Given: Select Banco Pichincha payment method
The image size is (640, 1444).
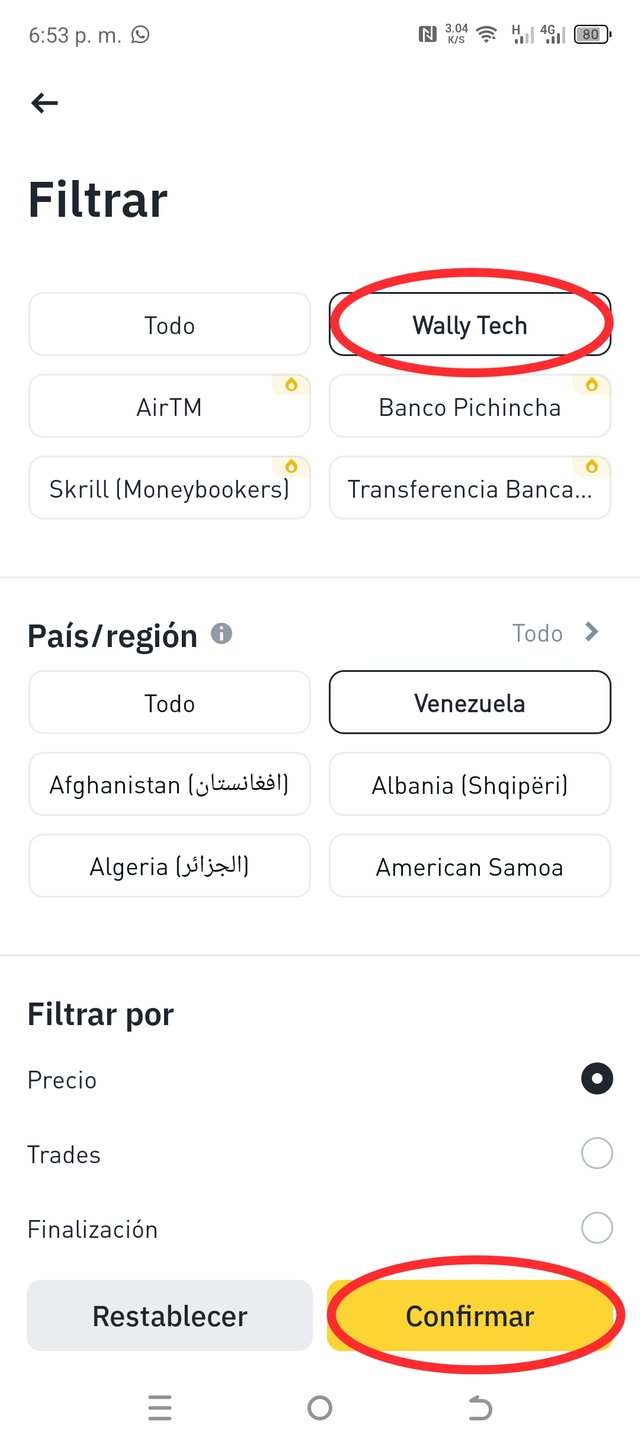Looking at the screenshot, I should [470, 407].
